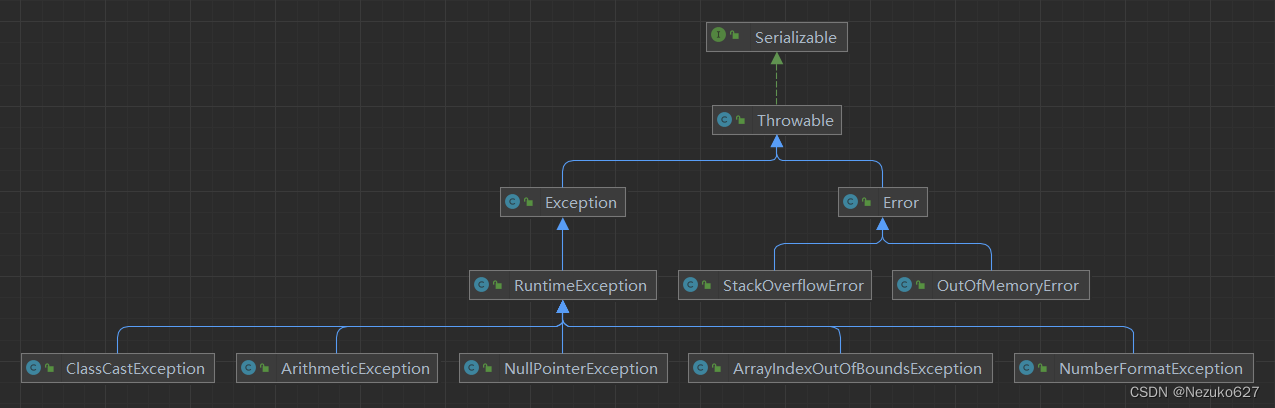Click the class icon on Throwable
The height and width of the screenshot is (408, 1275).
[725, 120]
